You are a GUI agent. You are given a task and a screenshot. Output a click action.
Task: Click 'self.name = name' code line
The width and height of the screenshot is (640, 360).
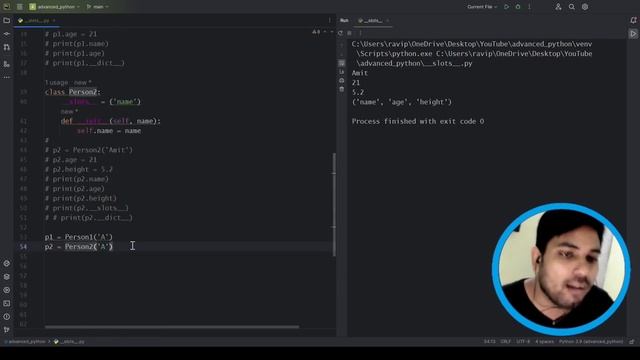coord(109,131)
